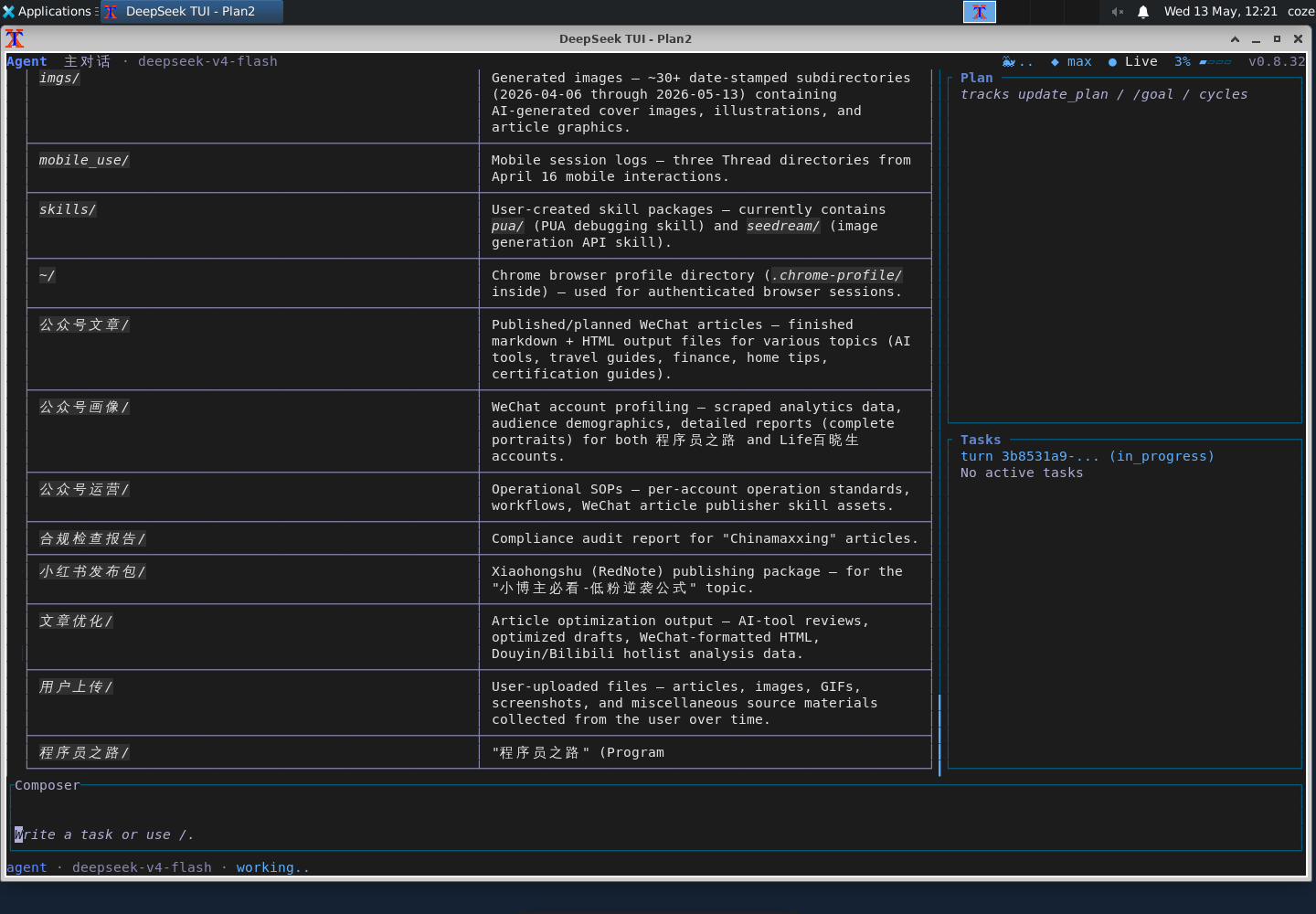Click the Mobile session logs description cell
1316x914 pixels.
coord(706,168)
